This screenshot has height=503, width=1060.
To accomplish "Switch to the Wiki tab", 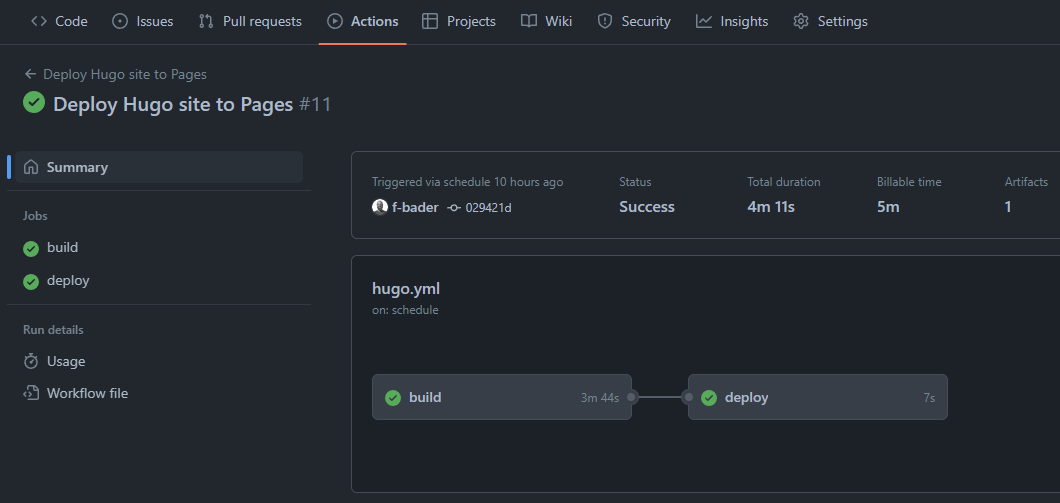I will [546, 22].
